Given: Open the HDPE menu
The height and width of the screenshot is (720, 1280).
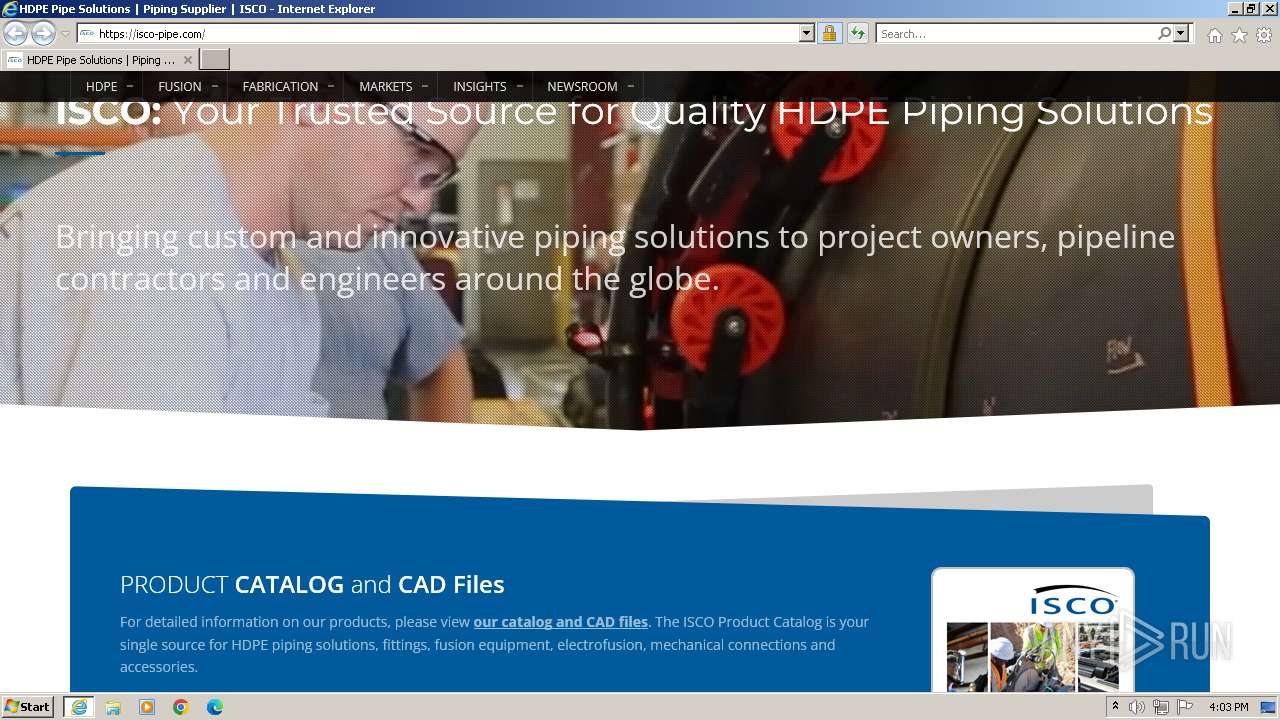Looking at the screenshot, I should pos(102,86).
